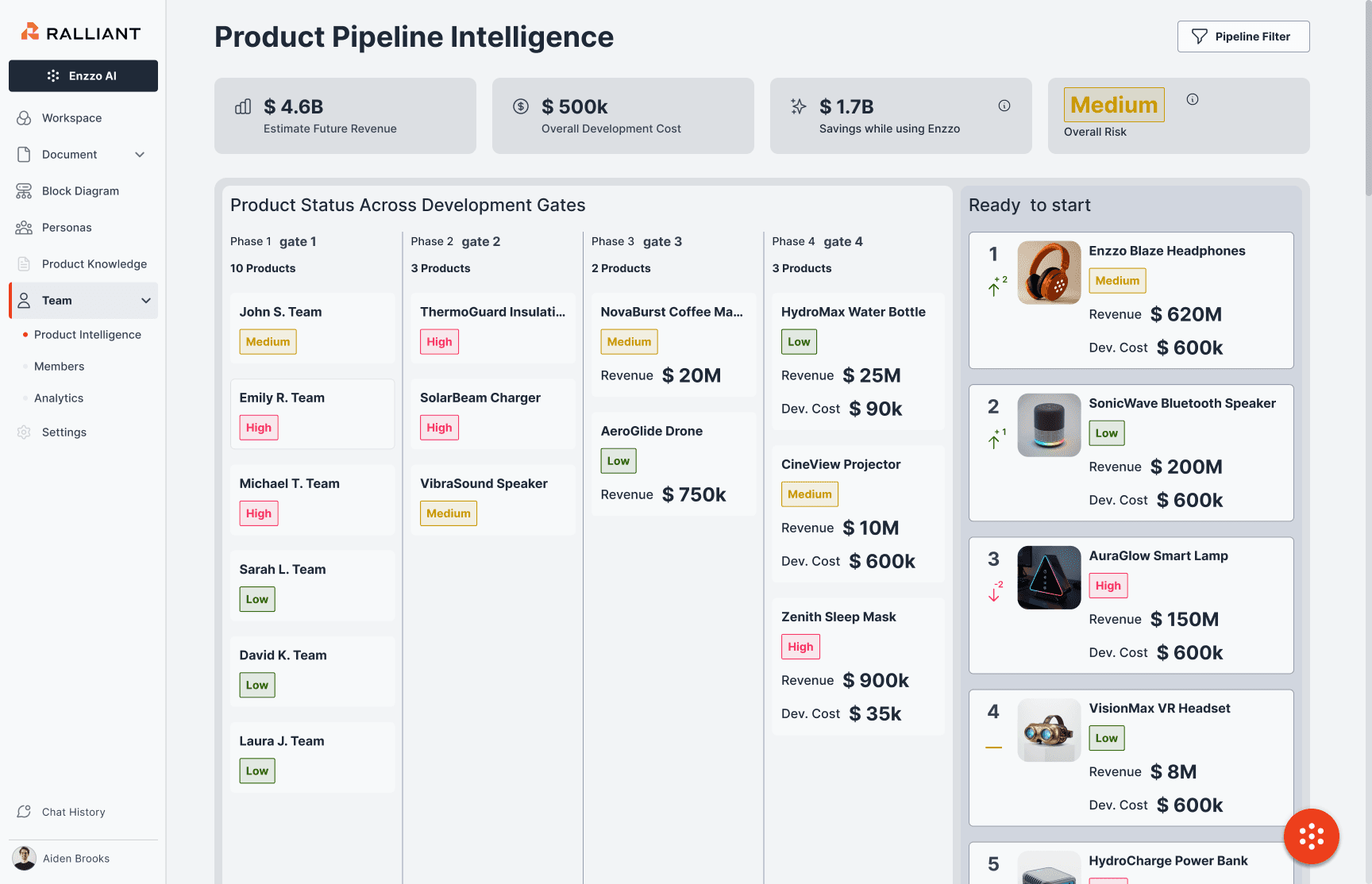This screenshot has width=1372, height=884.
Task: Click the Aiden Brooks avatar
Action: (x=25, y=859)
